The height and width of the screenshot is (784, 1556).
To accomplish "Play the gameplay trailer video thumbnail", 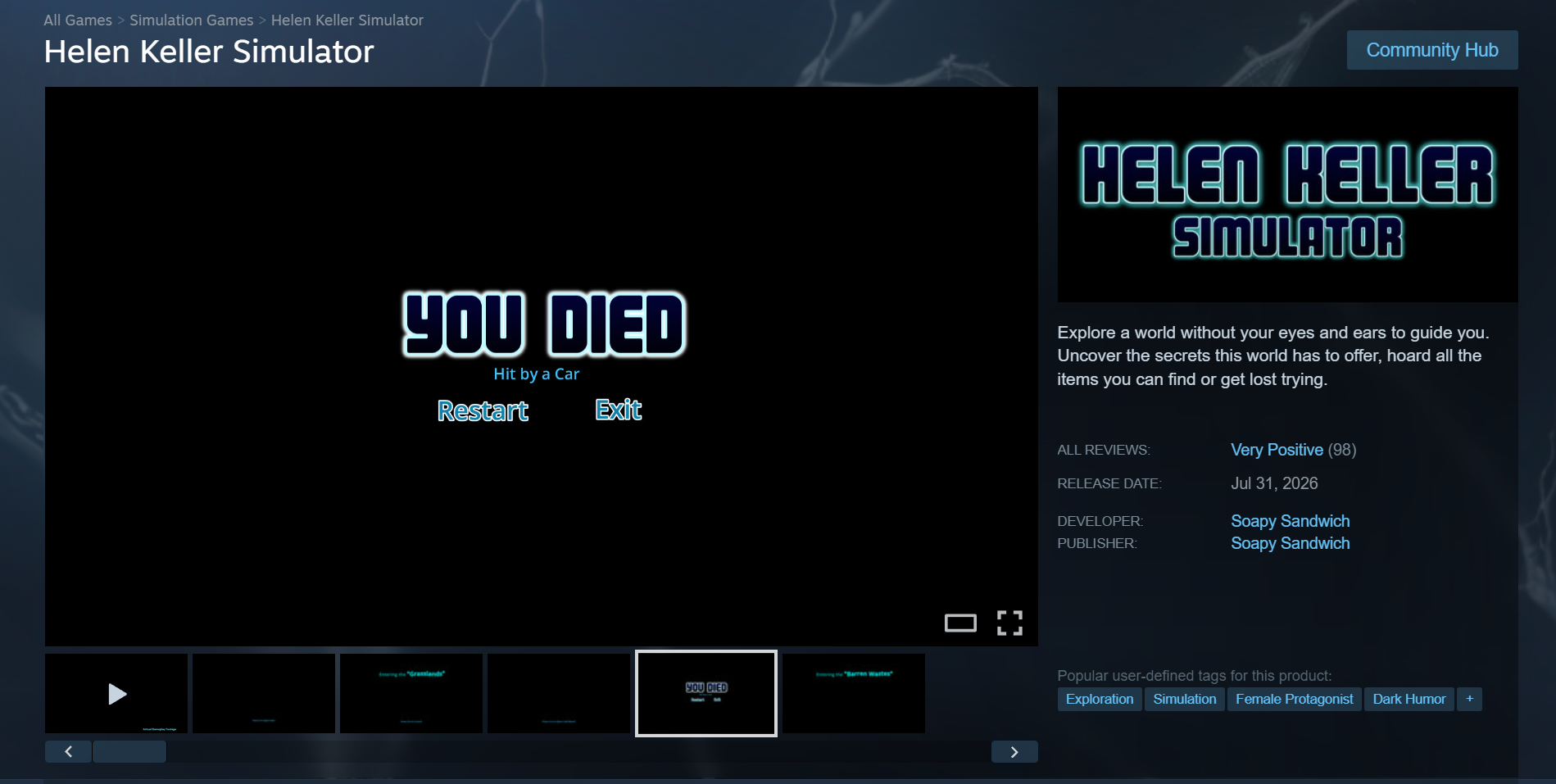I will click(116, 693).
